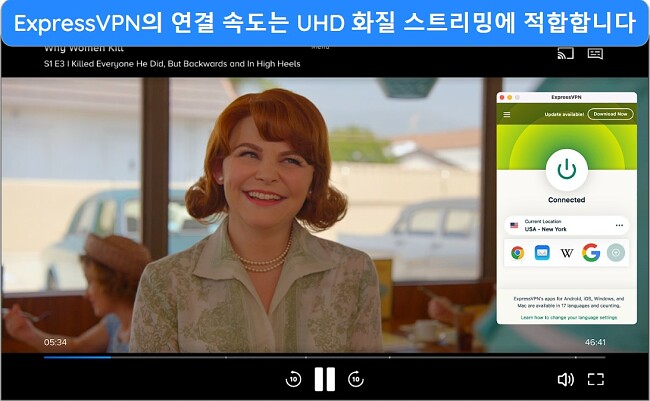Select USA - New York location
The image size is (650, 401).
pos(566,225)
